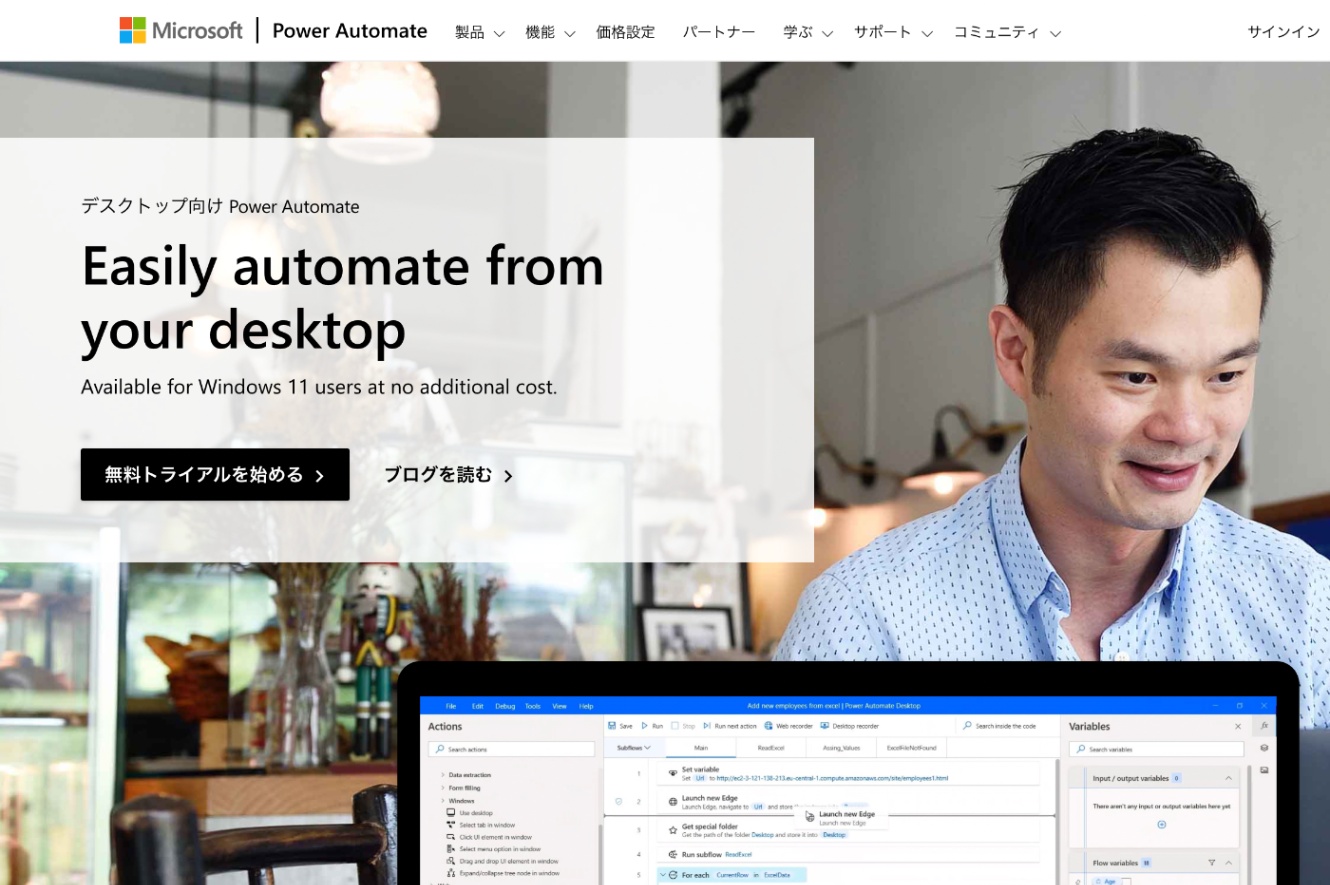Screen dimensions: 1330x885
Task: Expand the 学ぶ dropdown menu
Action: (808, 32)
